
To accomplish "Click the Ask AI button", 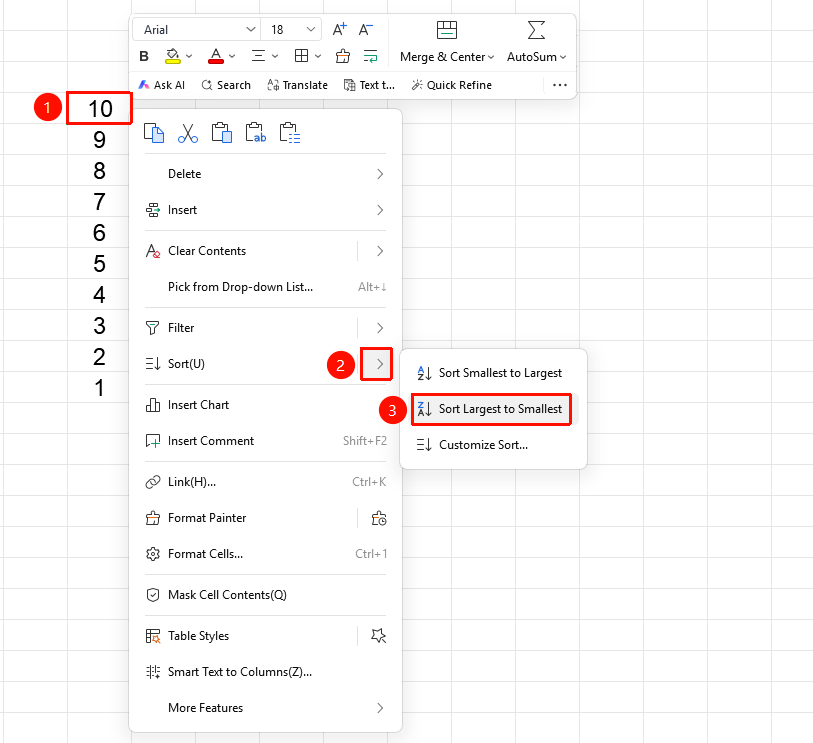I will point(162,85).
